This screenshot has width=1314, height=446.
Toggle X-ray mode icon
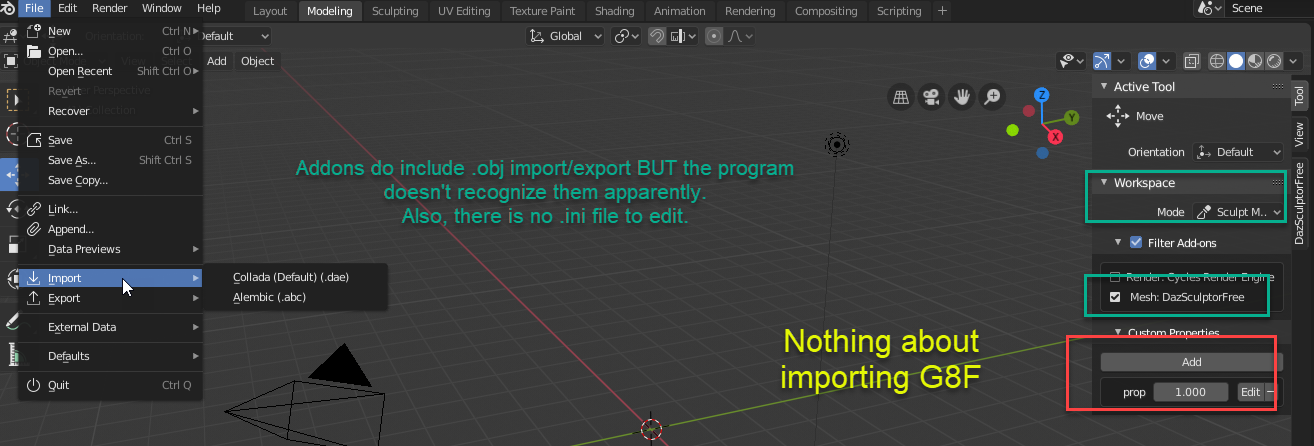pos(1192,61)
